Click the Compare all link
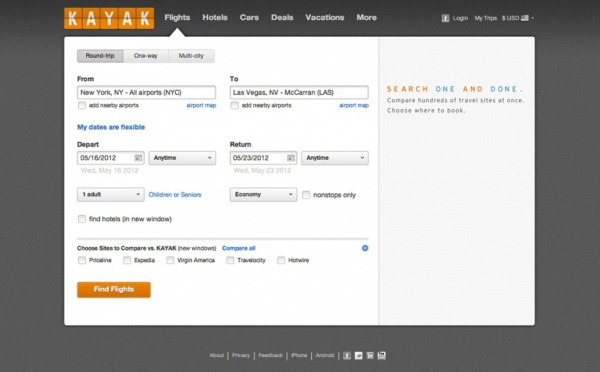Image resolution: width=600 pixels, height=372 pixels. 239,248
